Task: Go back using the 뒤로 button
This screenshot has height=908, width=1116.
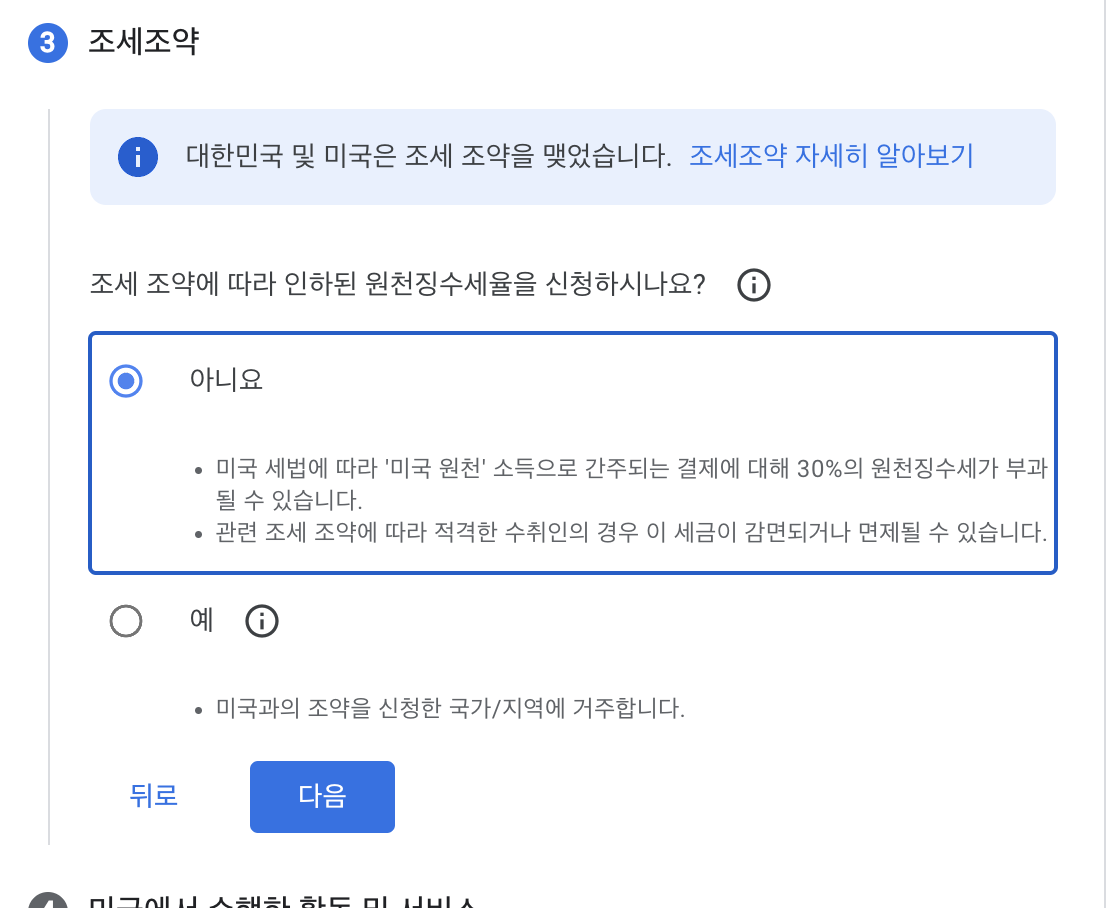Action: (154, 796)
